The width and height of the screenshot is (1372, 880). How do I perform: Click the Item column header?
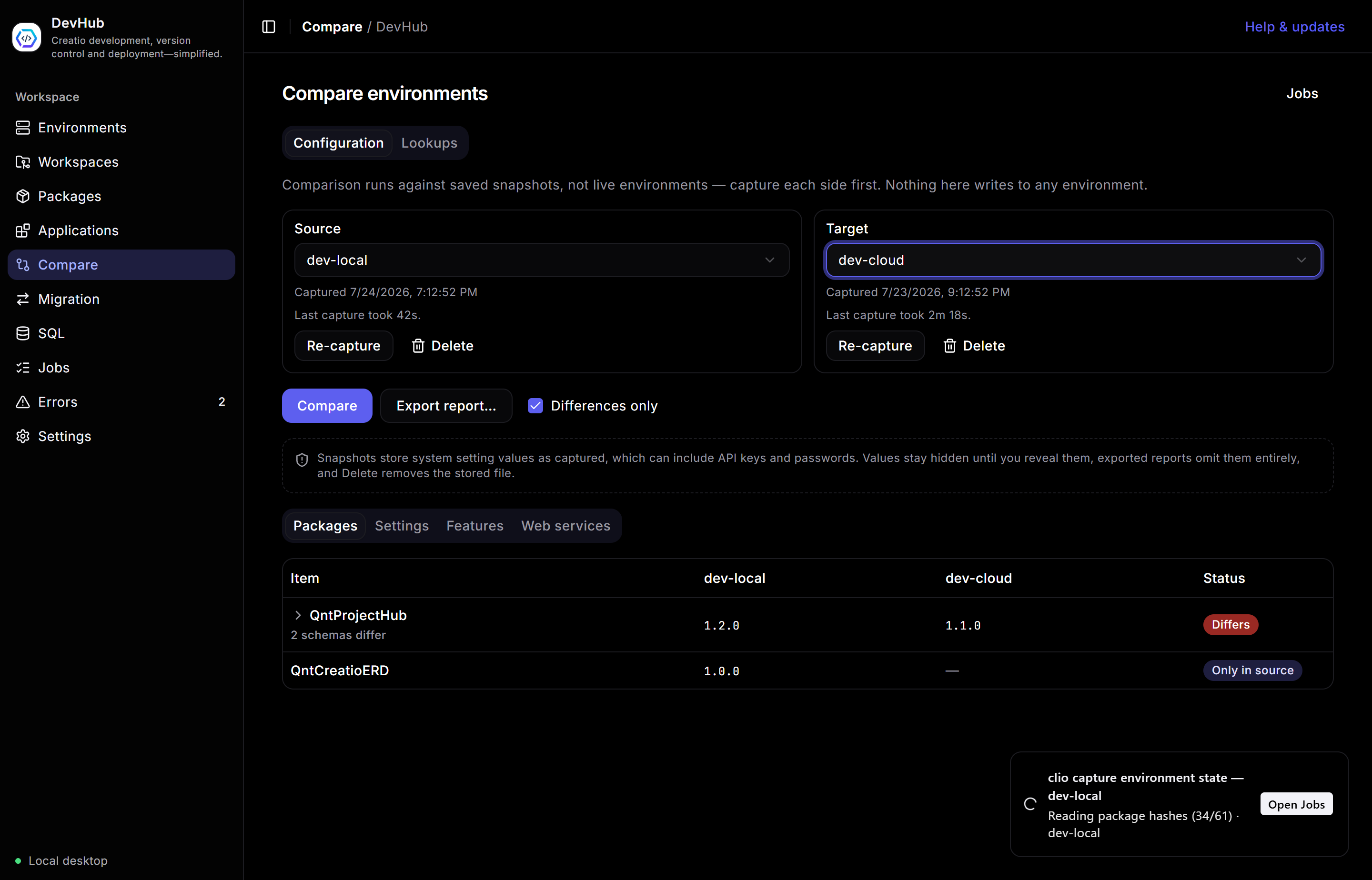coord(305,578)
